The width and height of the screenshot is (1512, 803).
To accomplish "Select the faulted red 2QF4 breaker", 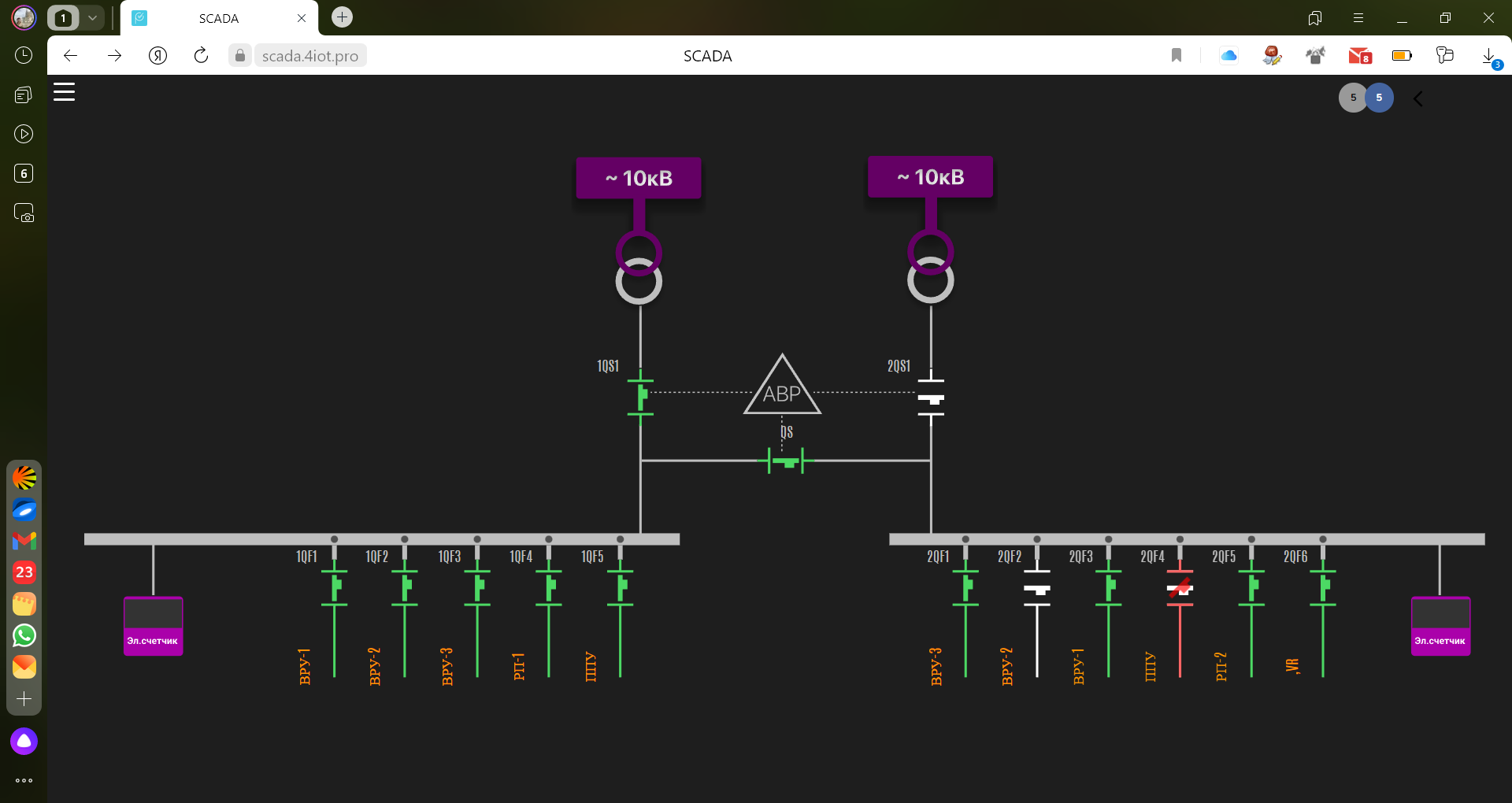I will [x=1180, y=588].
